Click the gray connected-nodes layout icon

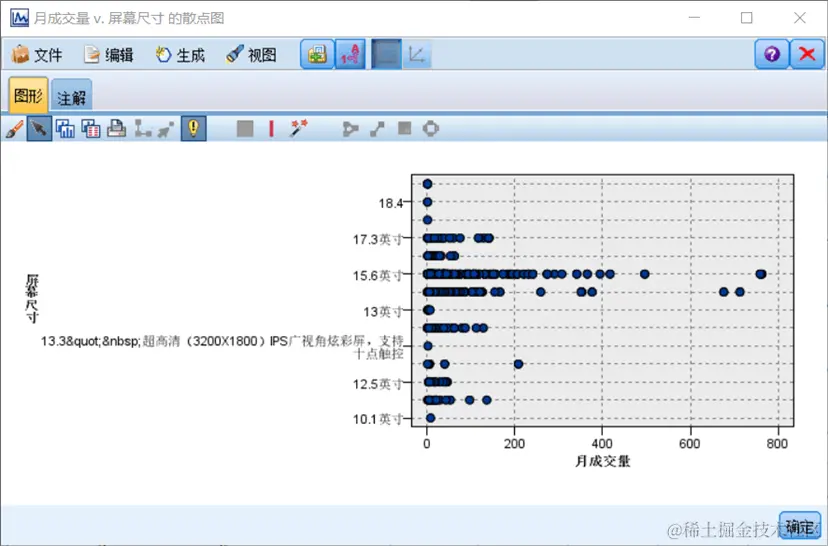coord(143,129)
